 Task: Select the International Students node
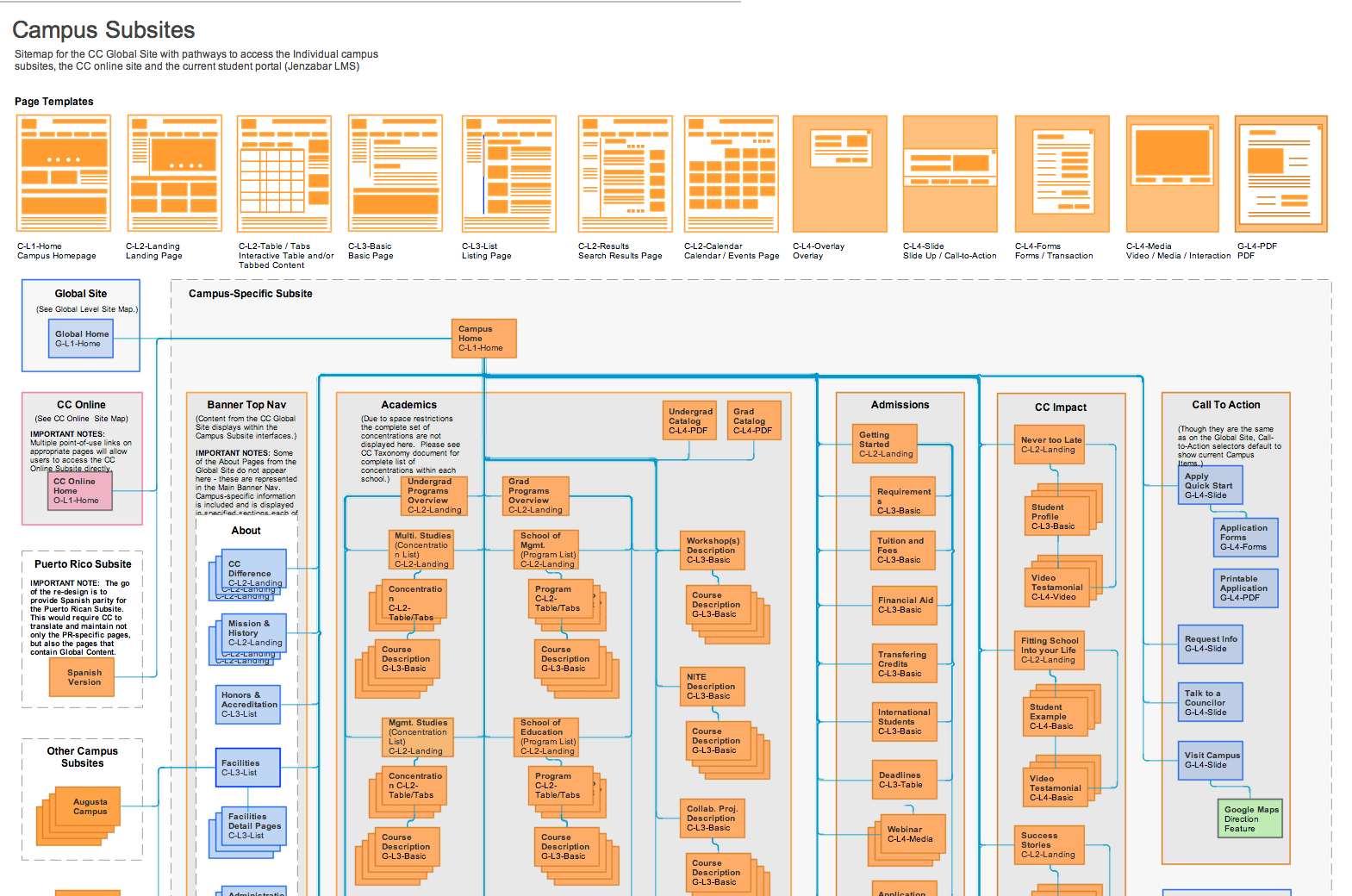(x=903, y=722)
